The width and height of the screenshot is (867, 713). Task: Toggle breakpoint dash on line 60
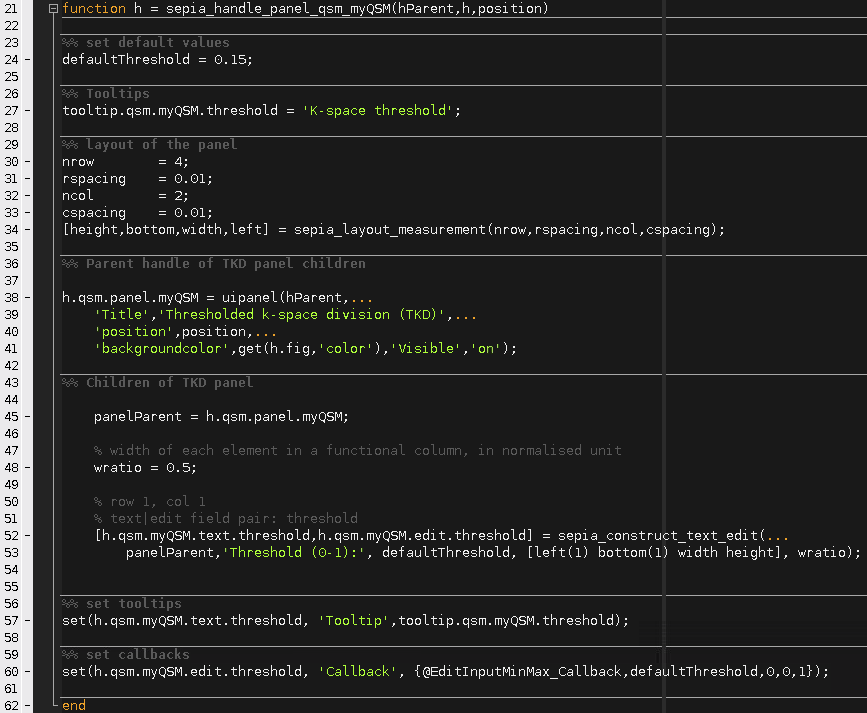click(x=28, y=672)
